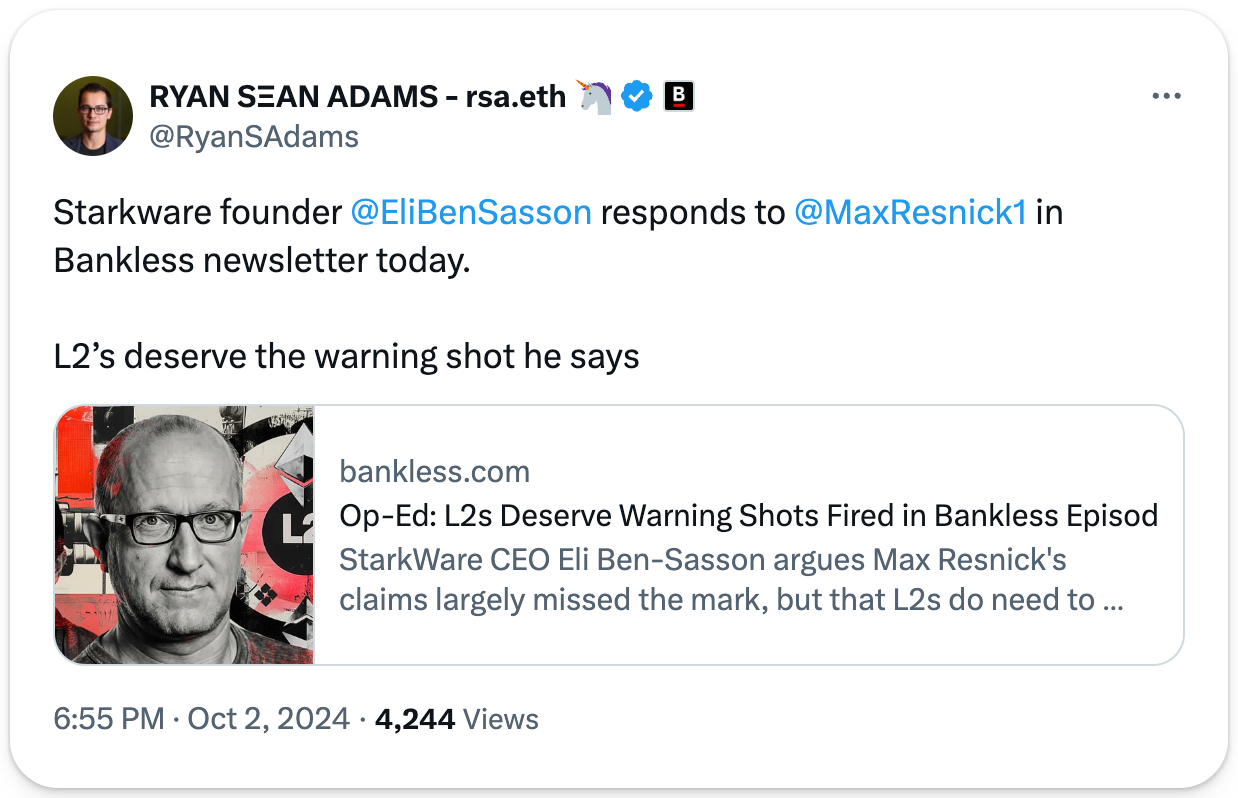Click the L2 badge in the thumbnail

click(294, 529)
